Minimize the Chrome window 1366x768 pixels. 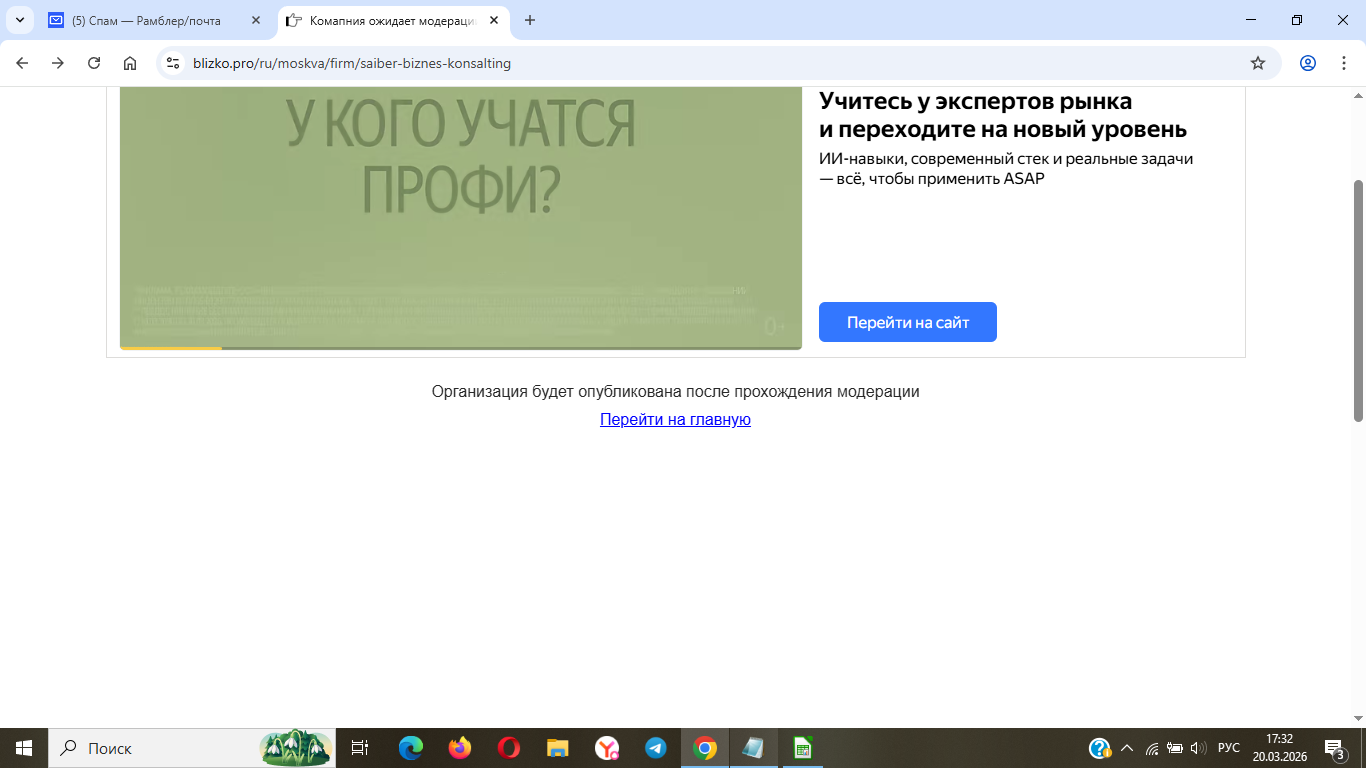pyautogui.click(x=1251, y=20)
